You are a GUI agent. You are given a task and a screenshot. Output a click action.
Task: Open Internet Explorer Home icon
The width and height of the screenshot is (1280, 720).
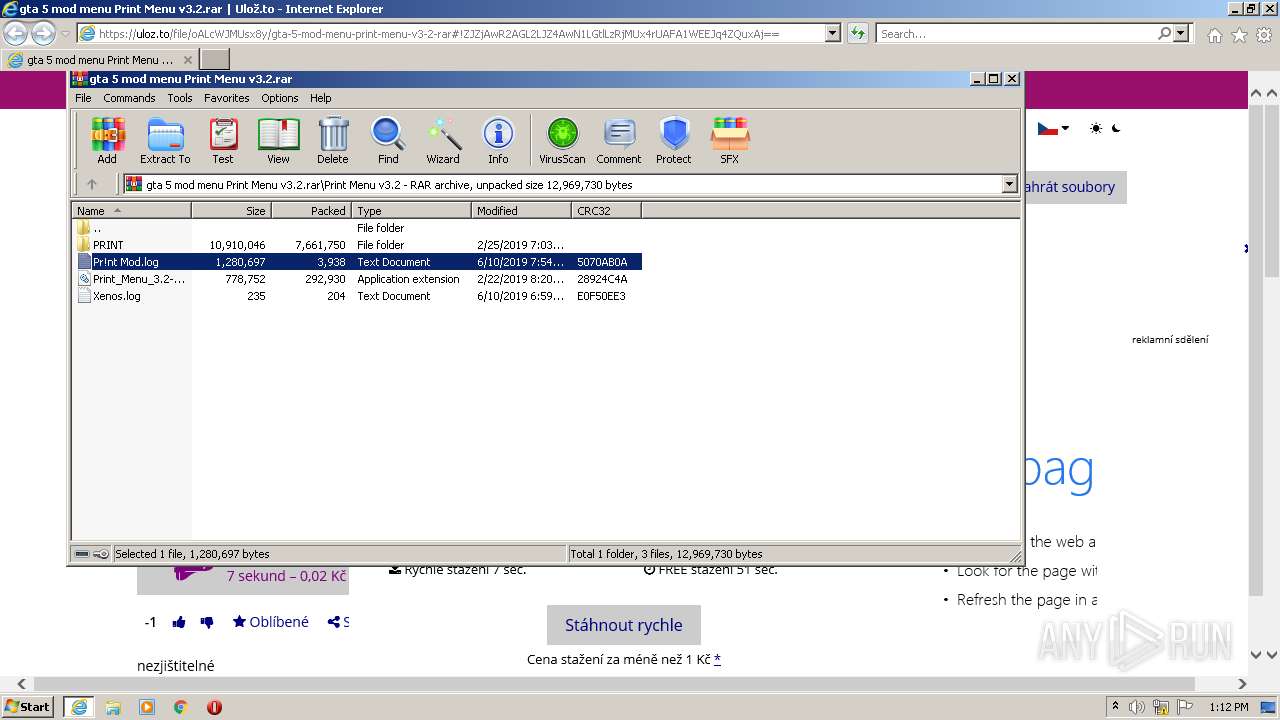[x=1214, y=35]
